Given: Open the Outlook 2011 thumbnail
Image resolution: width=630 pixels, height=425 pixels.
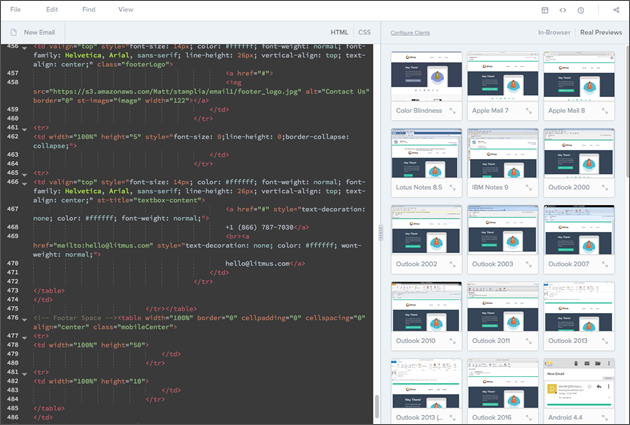Looking at the screenshot, I should pos(503,306).
